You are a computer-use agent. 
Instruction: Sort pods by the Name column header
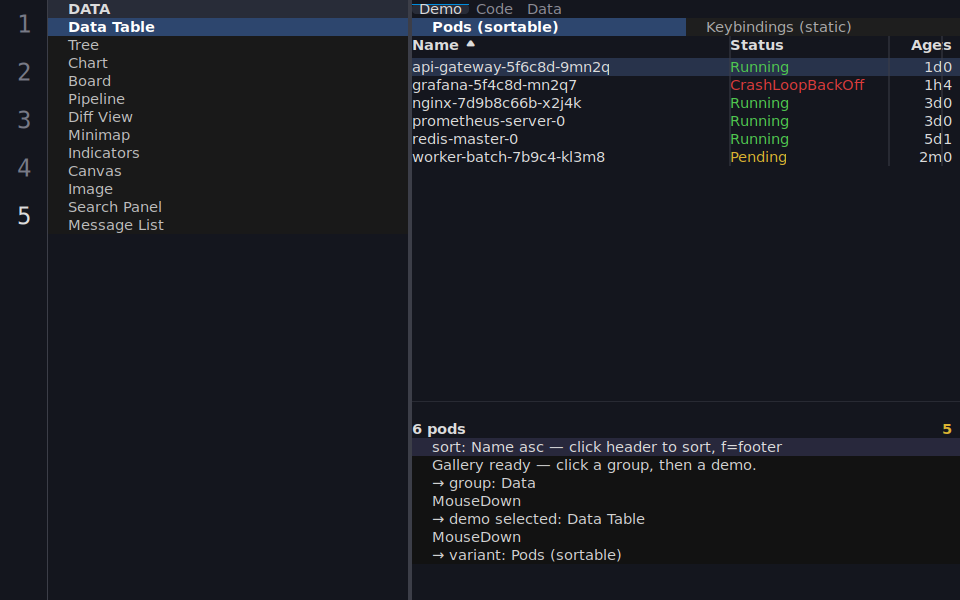(x=435, y=45)
